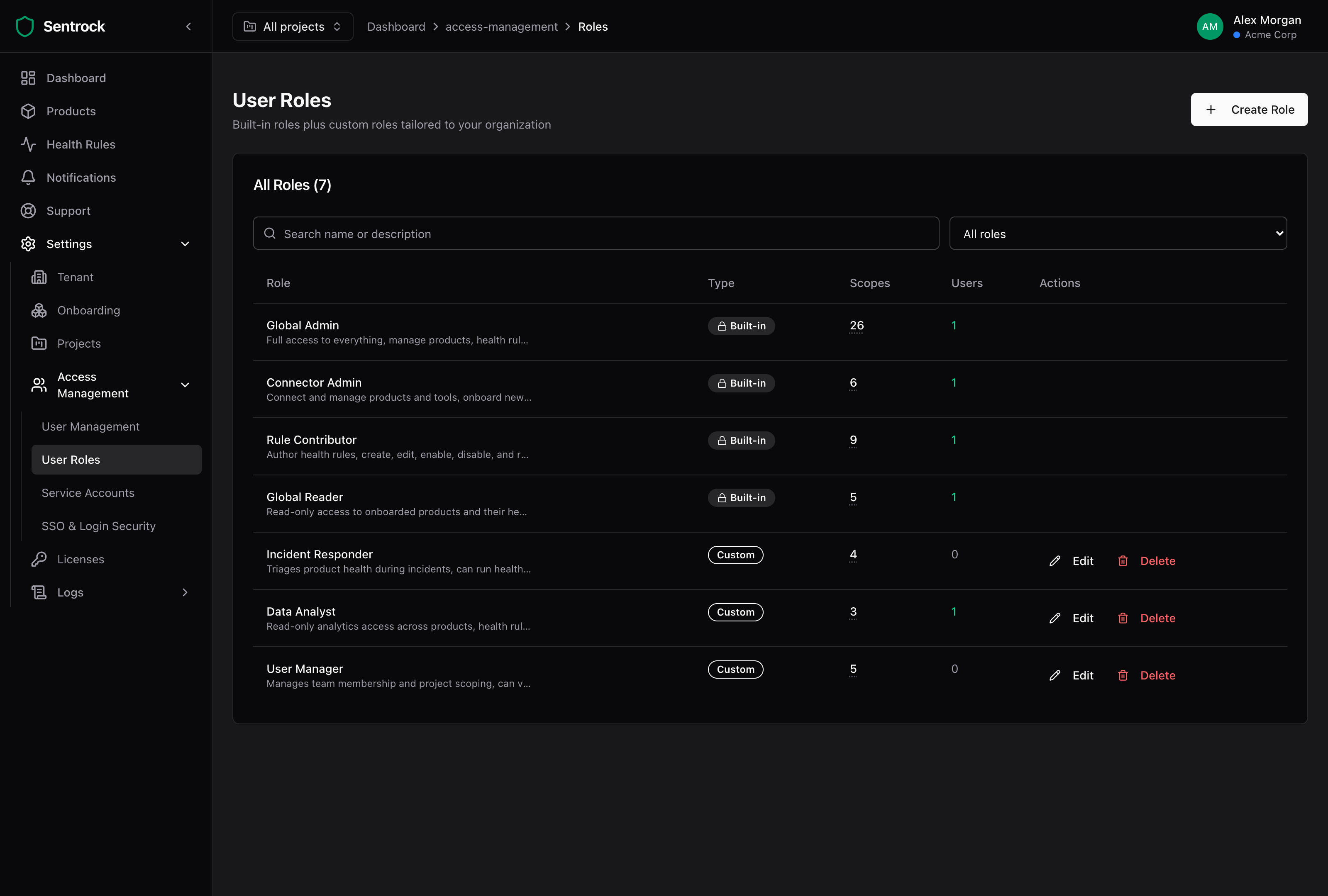Click Custom badge on Incident Responder row
Viewport: 1328px width, 896px height.
pos(735,555)
